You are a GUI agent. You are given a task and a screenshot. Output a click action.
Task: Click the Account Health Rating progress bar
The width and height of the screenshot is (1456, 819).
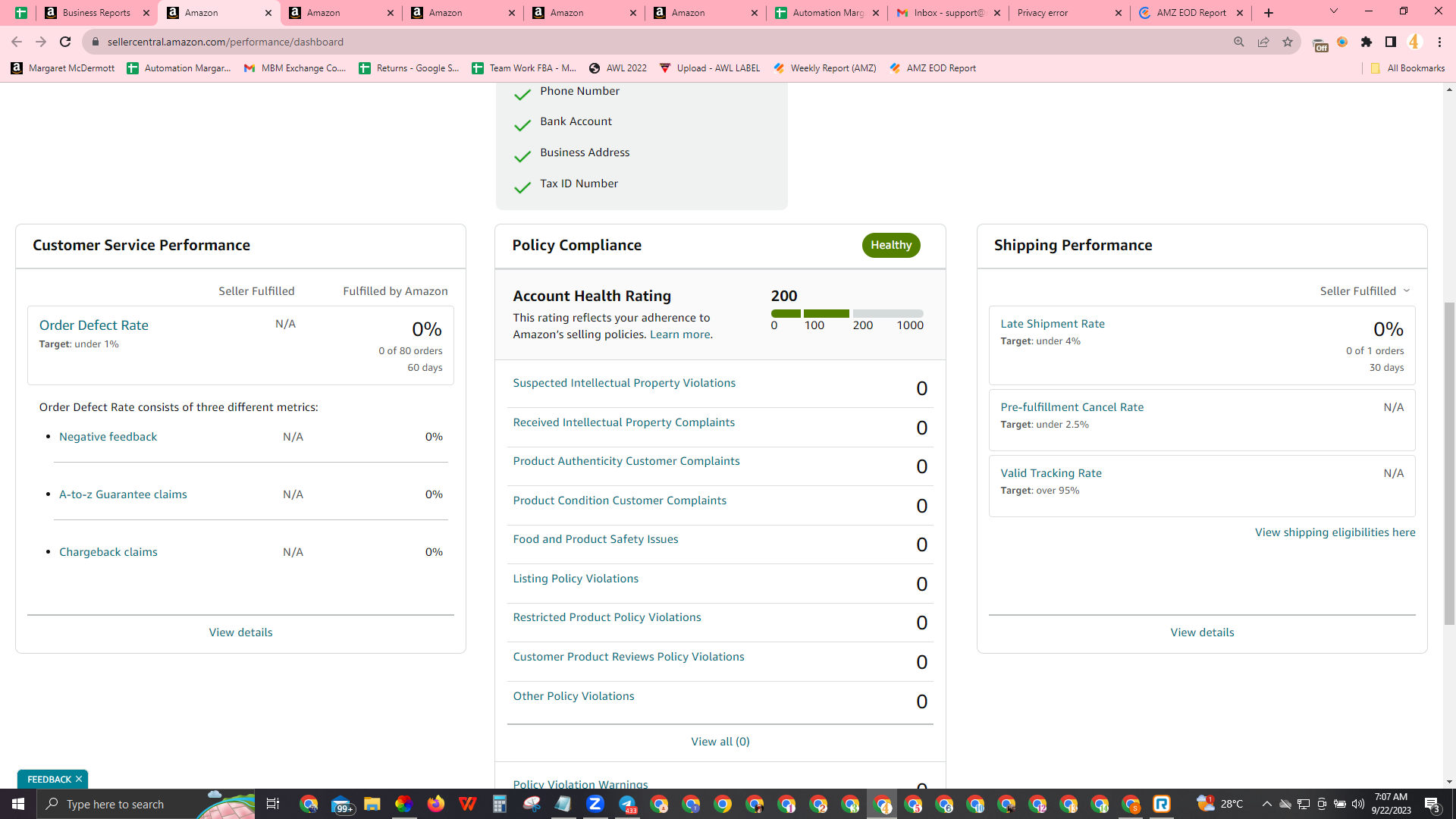[x=847, y=313]
